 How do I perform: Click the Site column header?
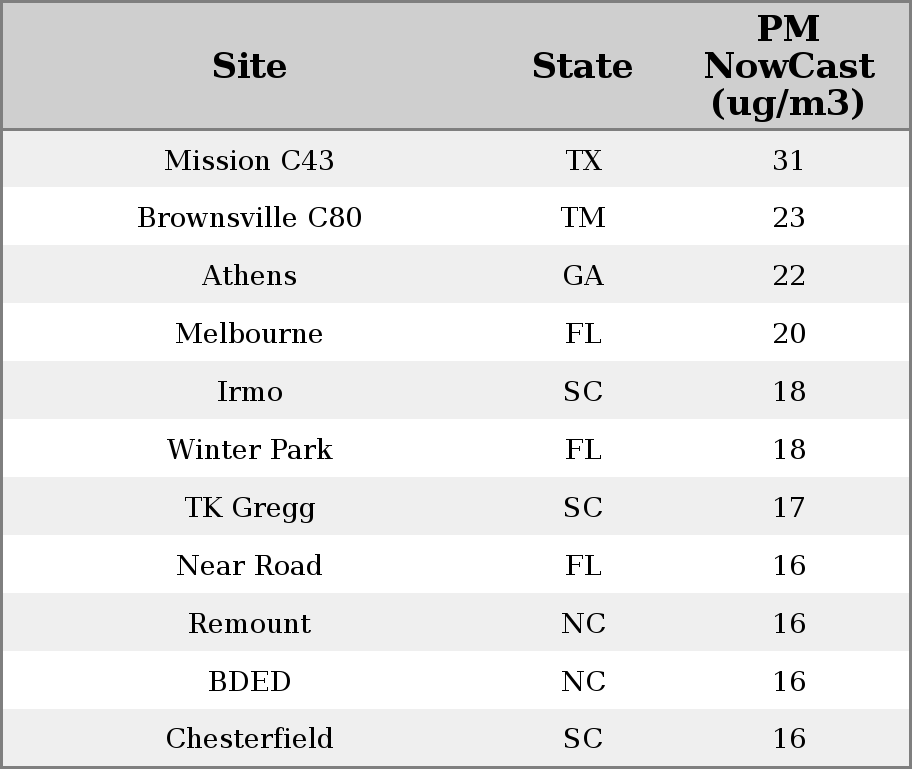[x=249, y=67]
